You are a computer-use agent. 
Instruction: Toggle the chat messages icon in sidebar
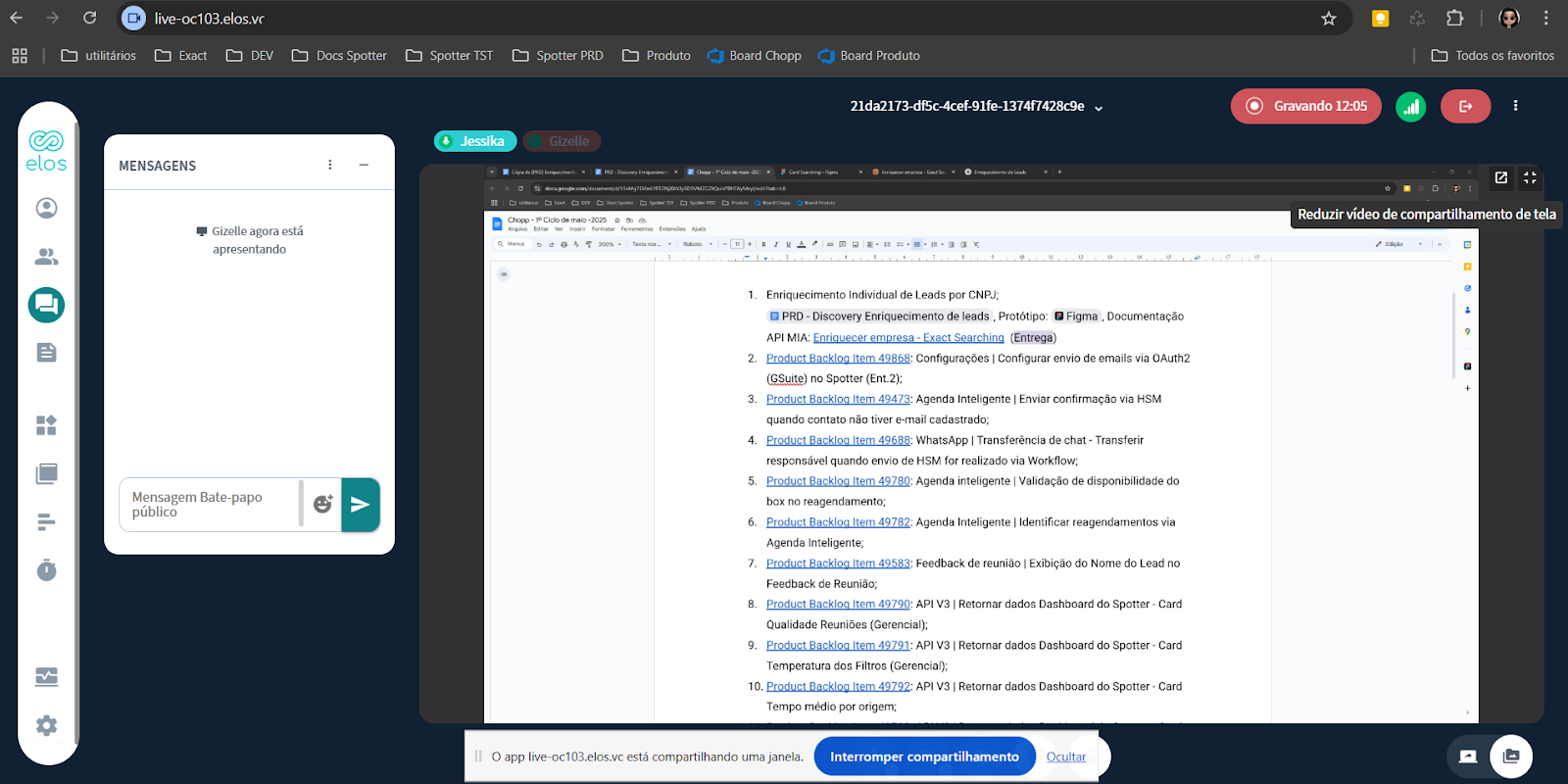[x=46, y=305]
